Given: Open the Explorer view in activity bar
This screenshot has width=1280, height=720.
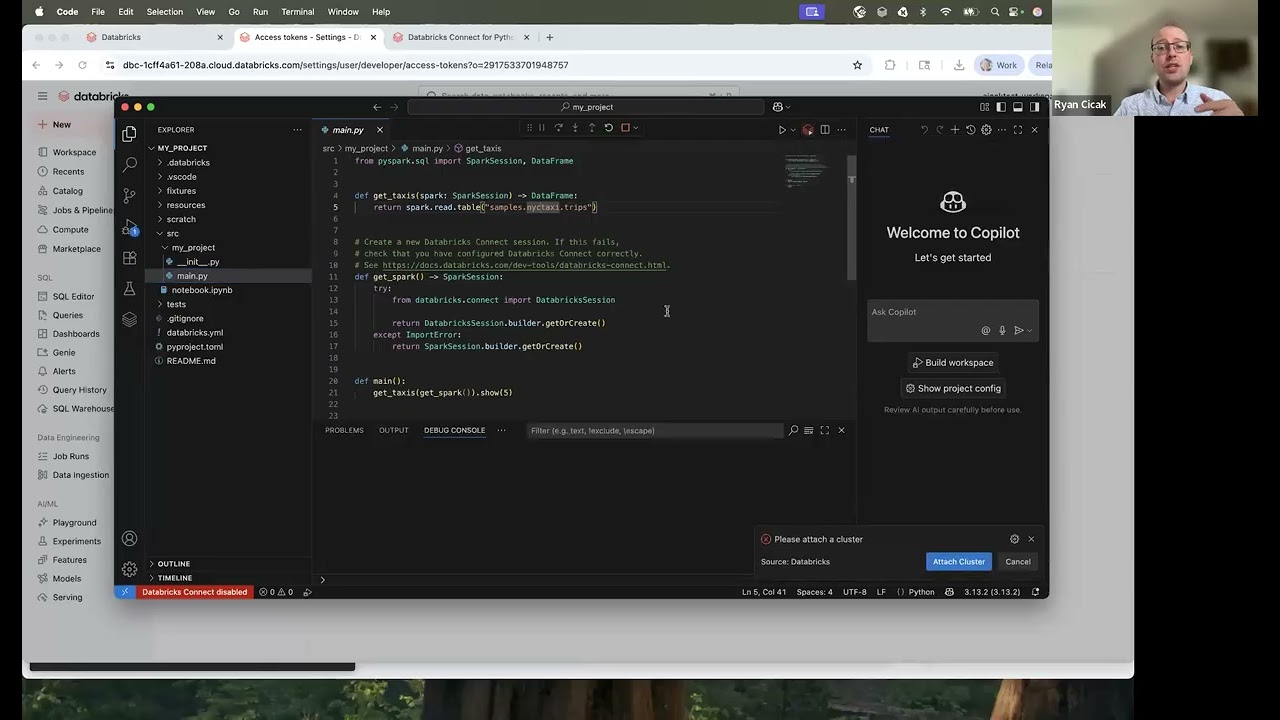Looking at the screenshot, I should pos(129,133).
